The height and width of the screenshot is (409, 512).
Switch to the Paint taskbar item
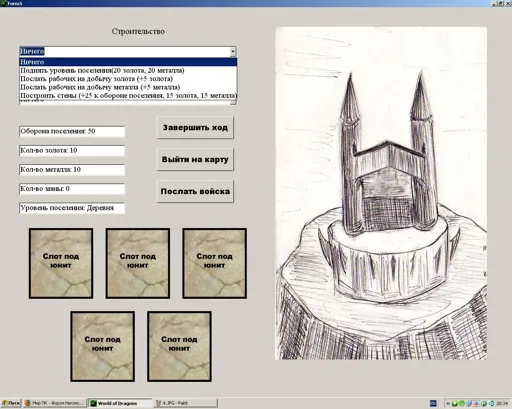click(186, 403)
